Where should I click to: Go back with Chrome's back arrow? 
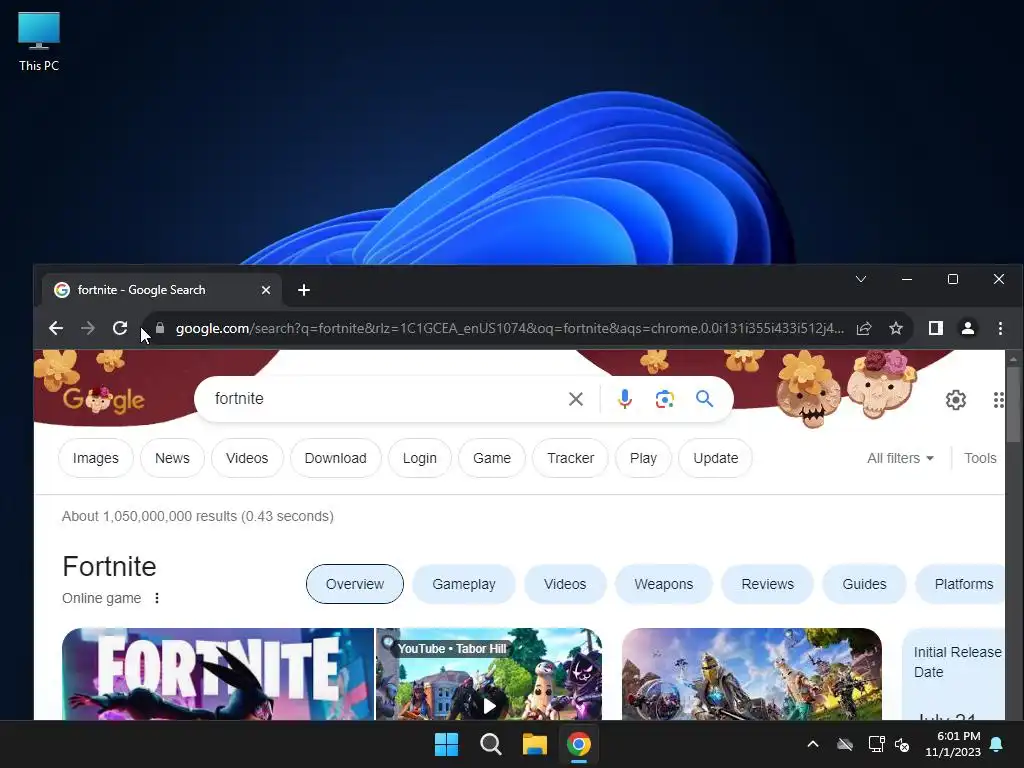pos(56,328)
